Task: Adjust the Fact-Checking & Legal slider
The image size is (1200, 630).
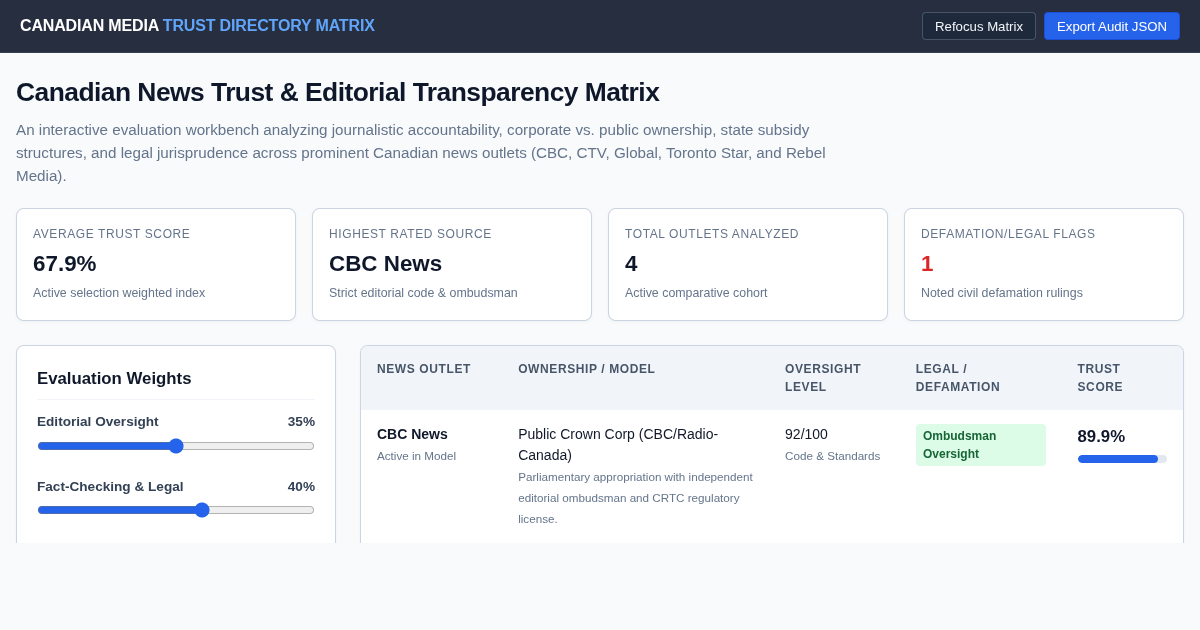Action: pos(176,510)
